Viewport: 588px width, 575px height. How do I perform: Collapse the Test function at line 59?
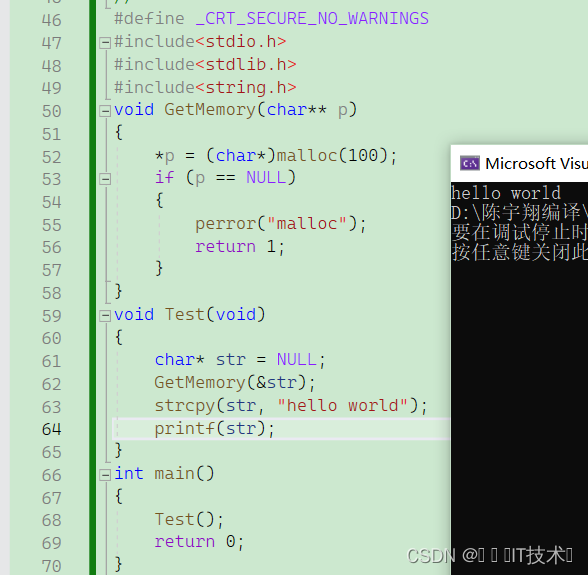105,316
